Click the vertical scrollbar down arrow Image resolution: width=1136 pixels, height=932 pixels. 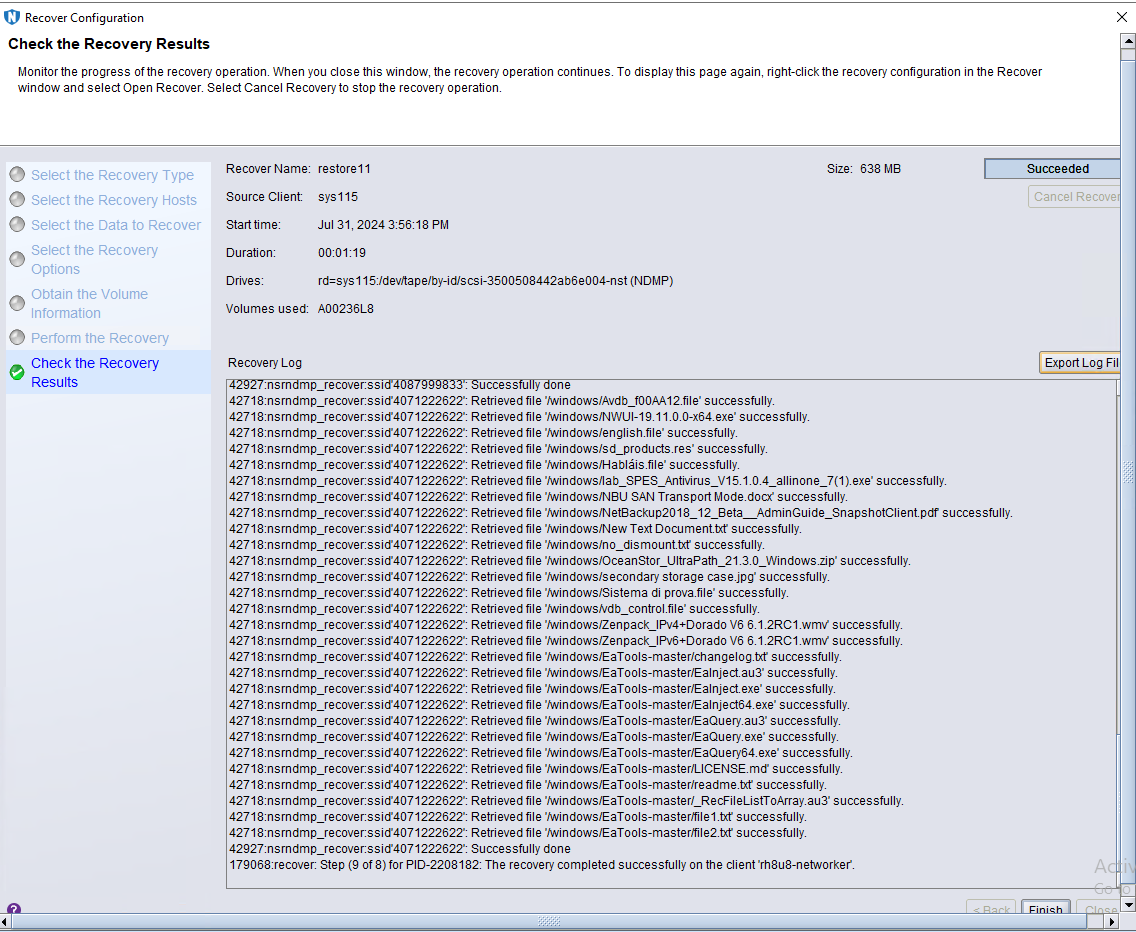point(1127,904)
